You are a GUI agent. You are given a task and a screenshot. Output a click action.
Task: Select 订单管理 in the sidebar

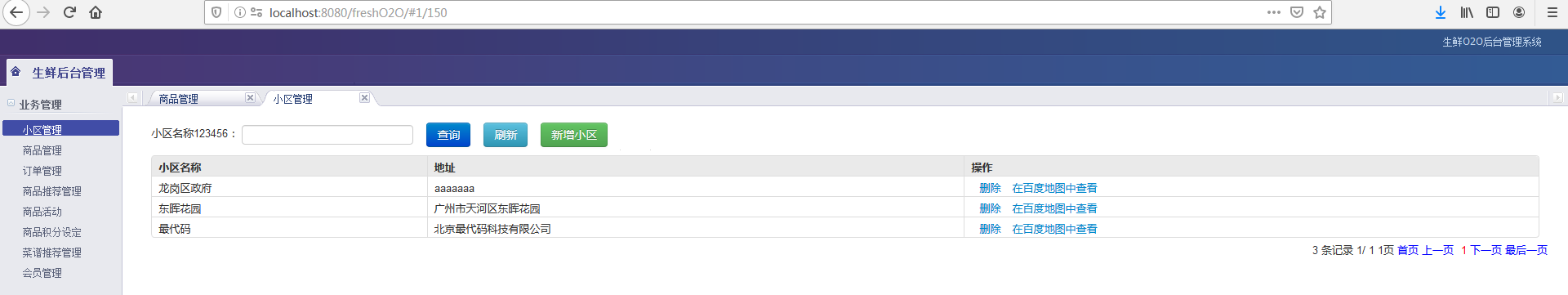[42, 171]
